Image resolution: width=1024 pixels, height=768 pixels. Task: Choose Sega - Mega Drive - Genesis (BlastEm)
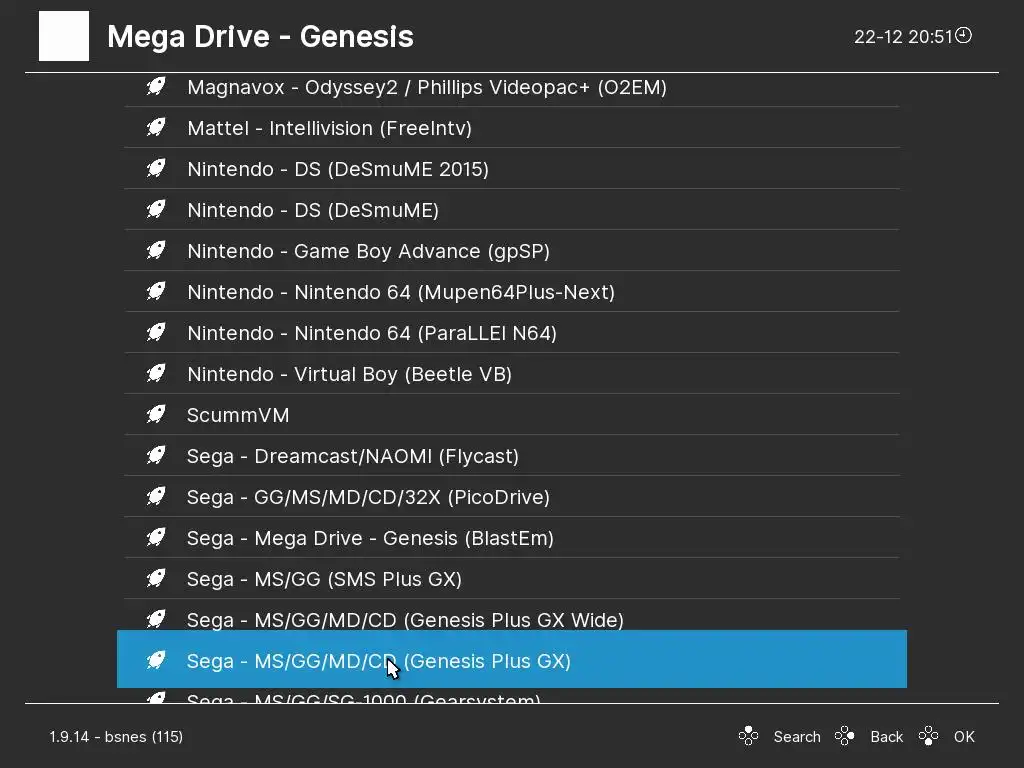(x=512, y=537)
